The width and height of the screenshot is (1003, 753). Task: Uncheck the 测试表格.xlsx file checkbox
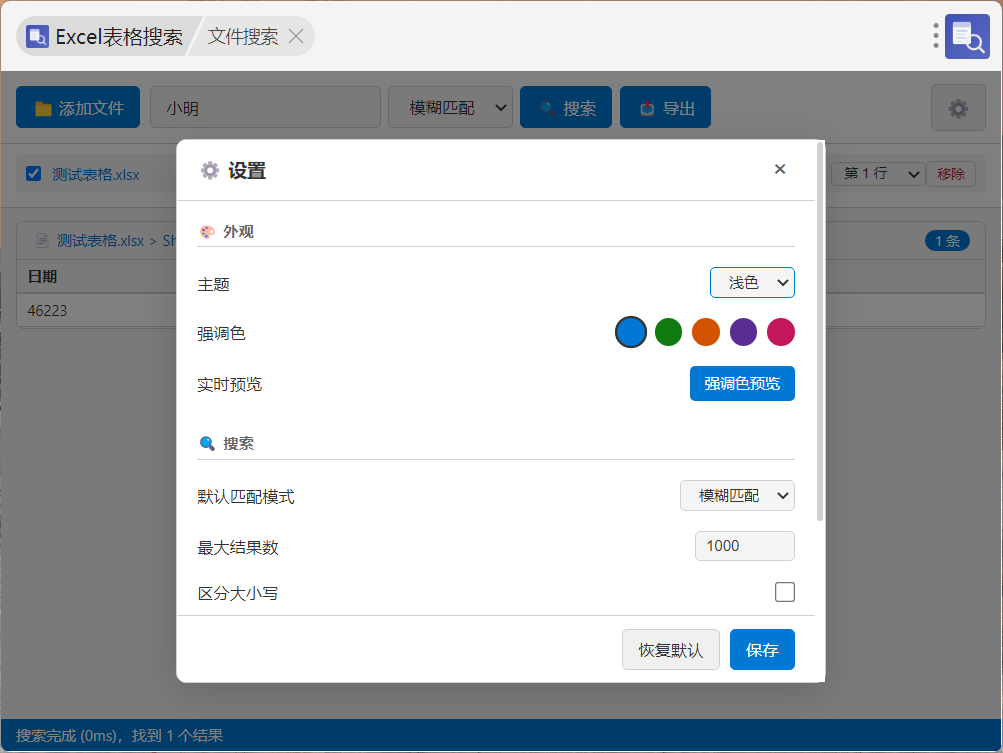coord(34,174)
